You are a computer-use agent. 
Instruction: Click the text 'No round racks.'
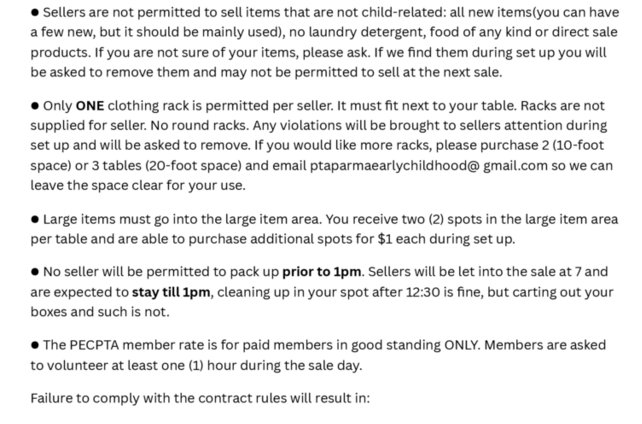point(199,126)
